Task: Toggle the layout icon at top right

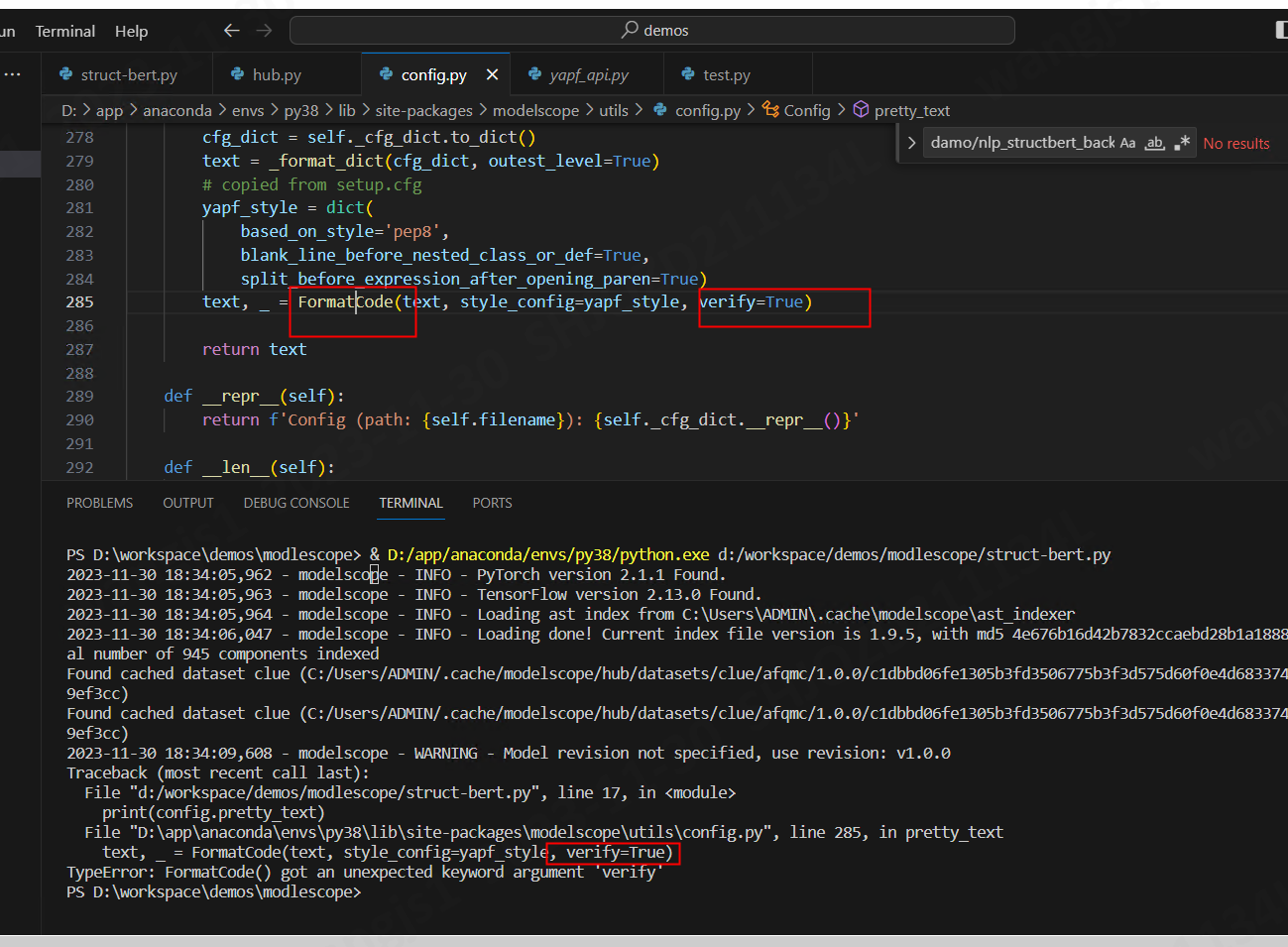Action: 1281,30
